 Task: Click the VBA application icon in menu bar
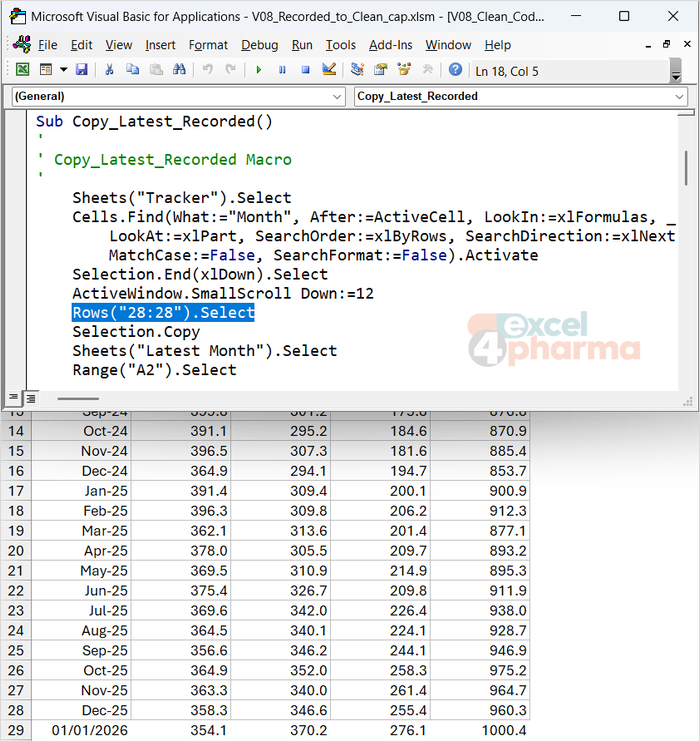(22, 44)
